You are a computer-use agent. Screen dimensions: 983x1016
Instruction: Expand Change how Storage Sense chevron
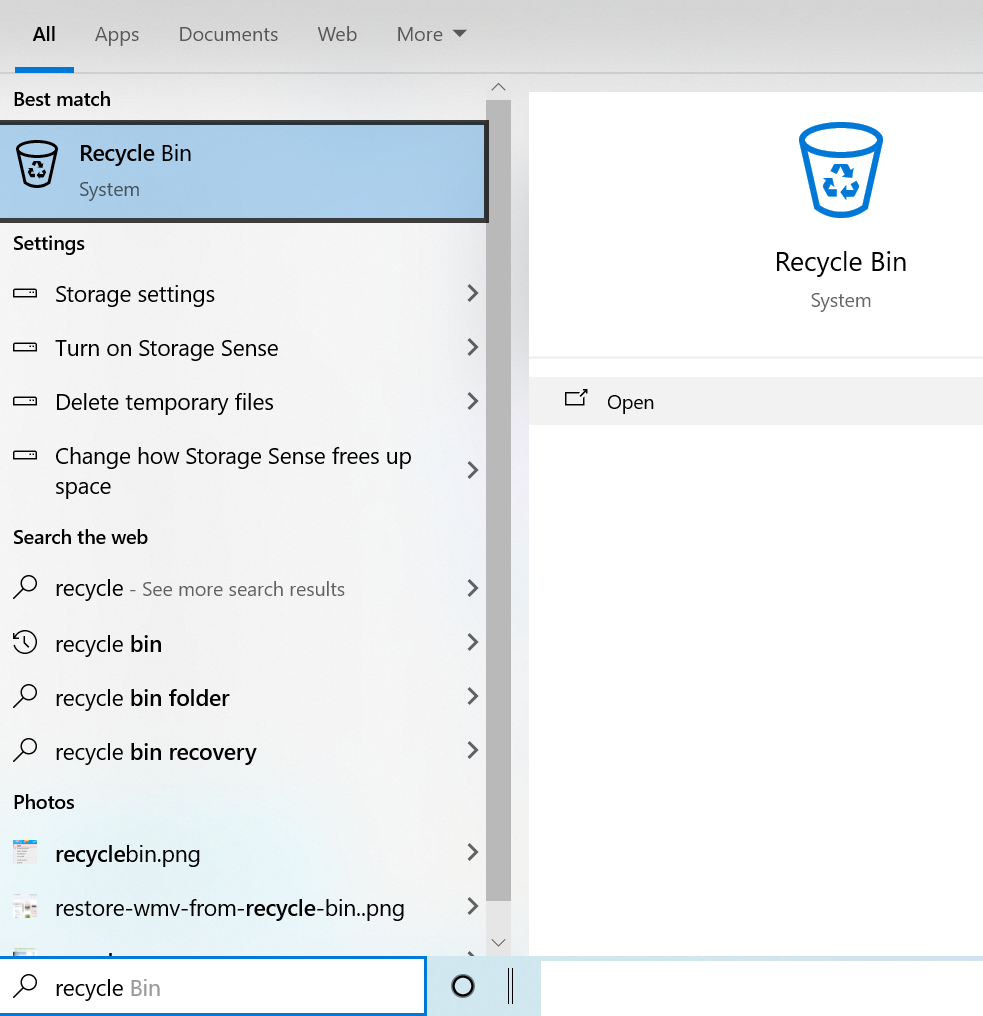[x=472, y=470]
